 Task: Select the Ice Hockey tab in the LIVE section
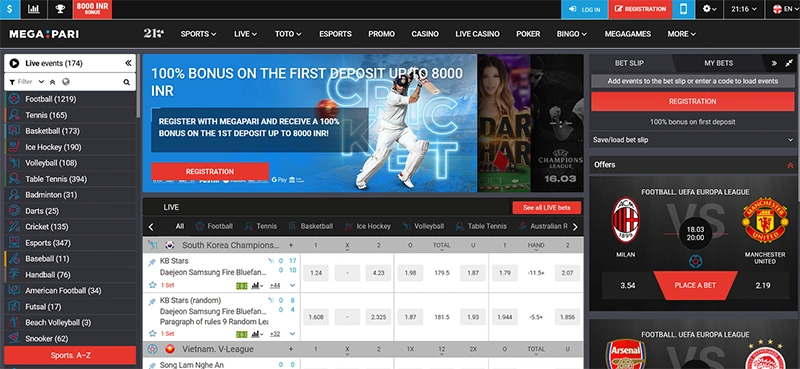(x=367, y=226)
